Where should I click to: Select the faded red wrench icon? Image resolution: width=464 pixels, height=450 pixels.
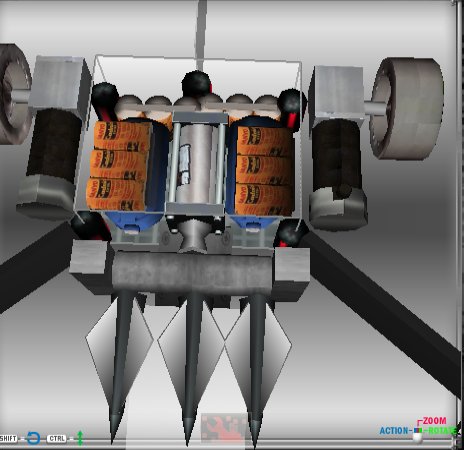223,428
